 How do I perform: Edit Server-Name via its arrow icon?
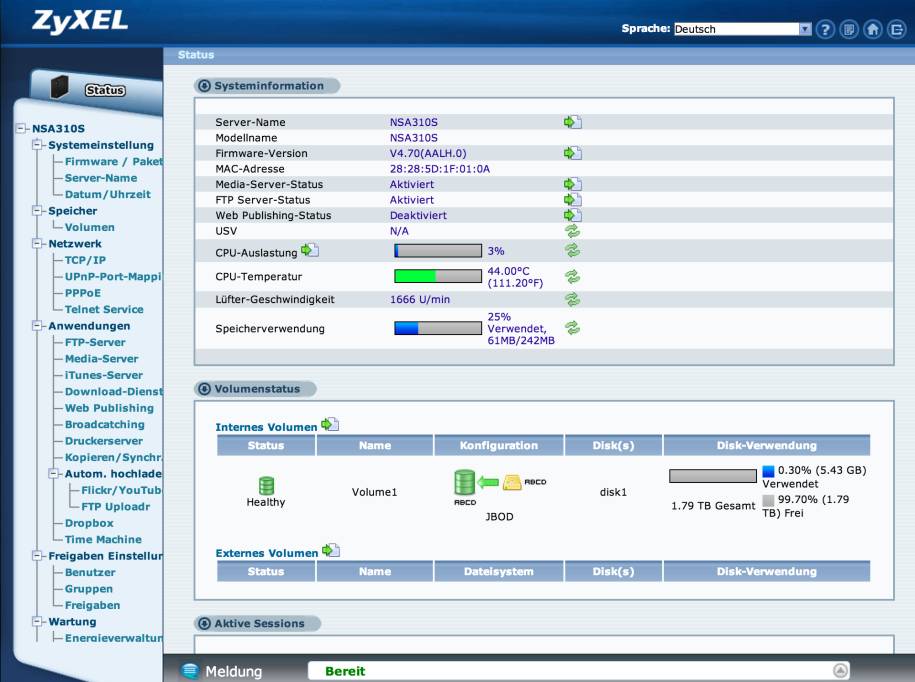pos(572,122)
